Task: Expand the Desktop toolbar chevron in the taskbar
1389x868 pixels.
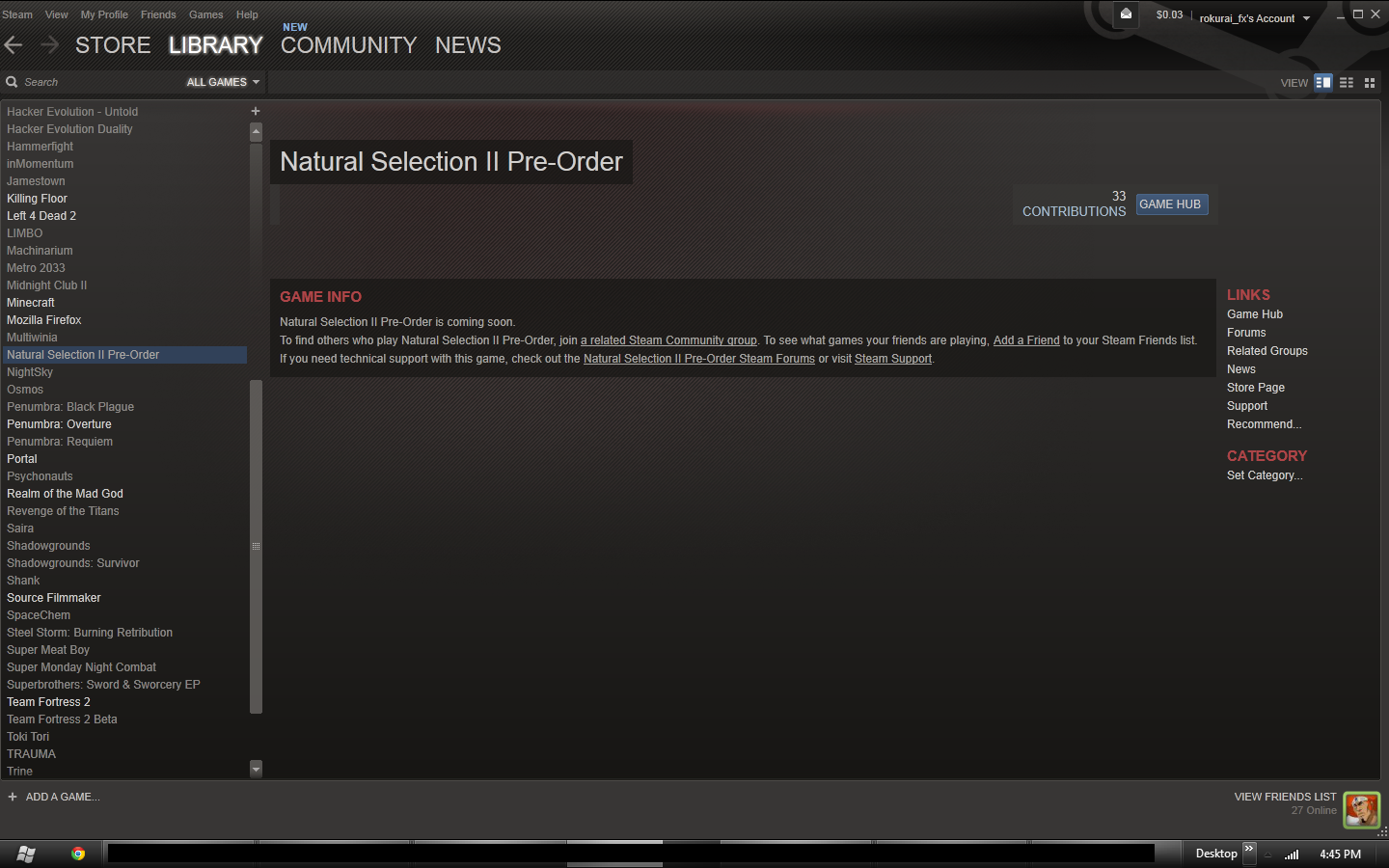Action: [x=1249, y=850]
